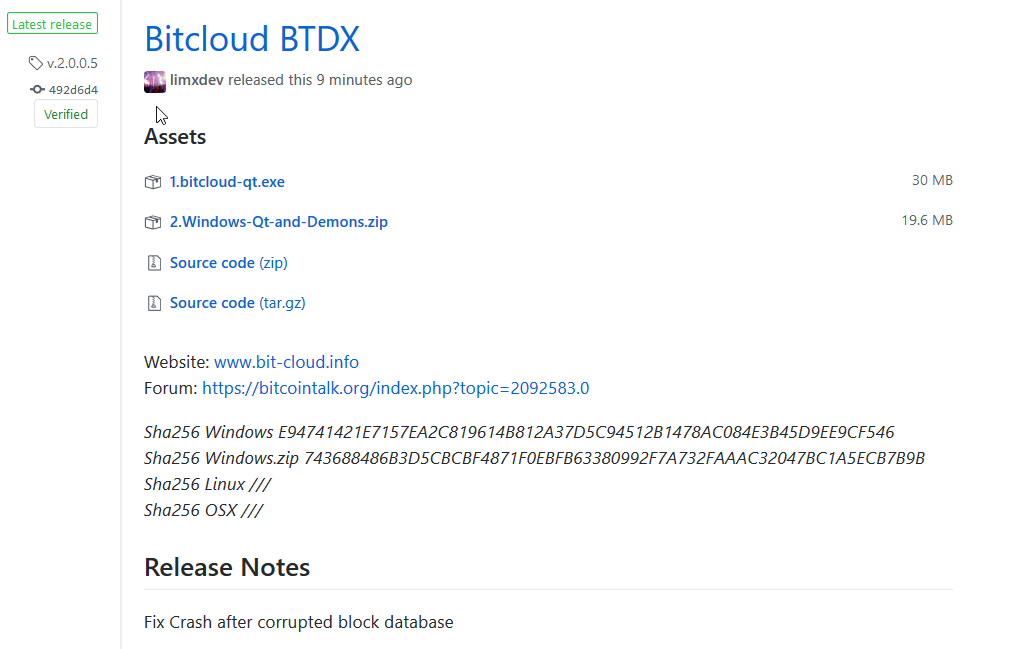Click the tag icon beside v.2.0.0.5

(x=36, y=63)
